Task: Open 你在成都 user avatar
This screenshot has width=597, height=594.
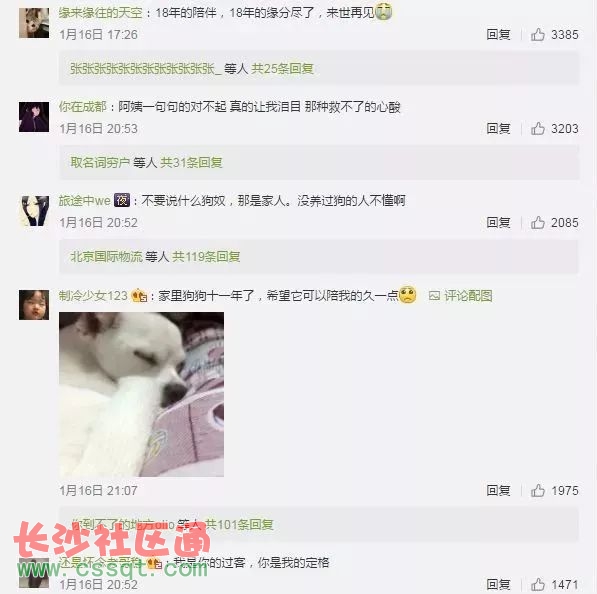Action: pyautogui.click(x=34, y=117)
